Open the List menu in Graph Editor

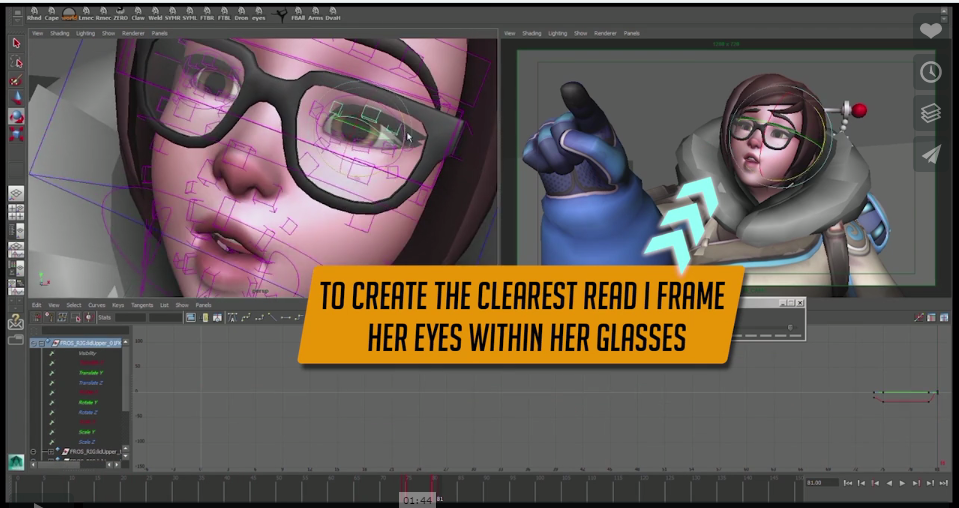(164, 305)
